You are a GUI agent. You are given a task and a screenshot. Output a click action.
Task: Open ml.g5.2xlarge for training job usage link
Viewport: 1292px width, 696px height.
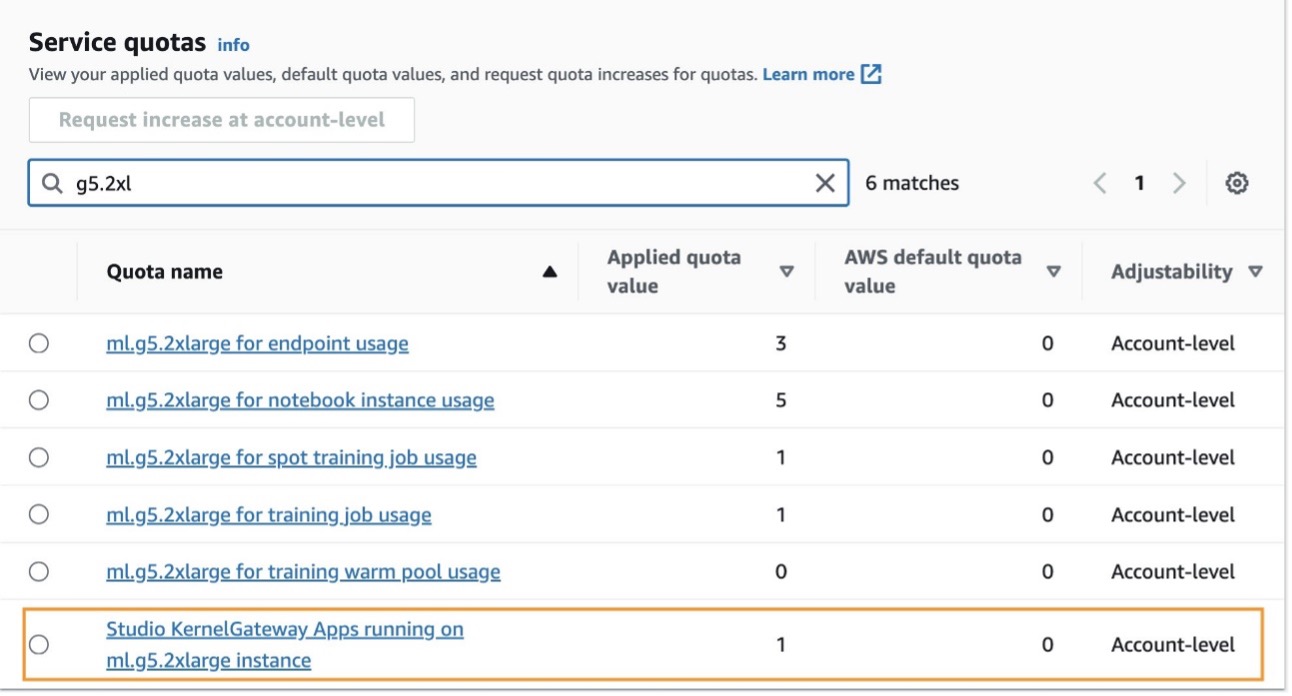click(x=269, y=515)
